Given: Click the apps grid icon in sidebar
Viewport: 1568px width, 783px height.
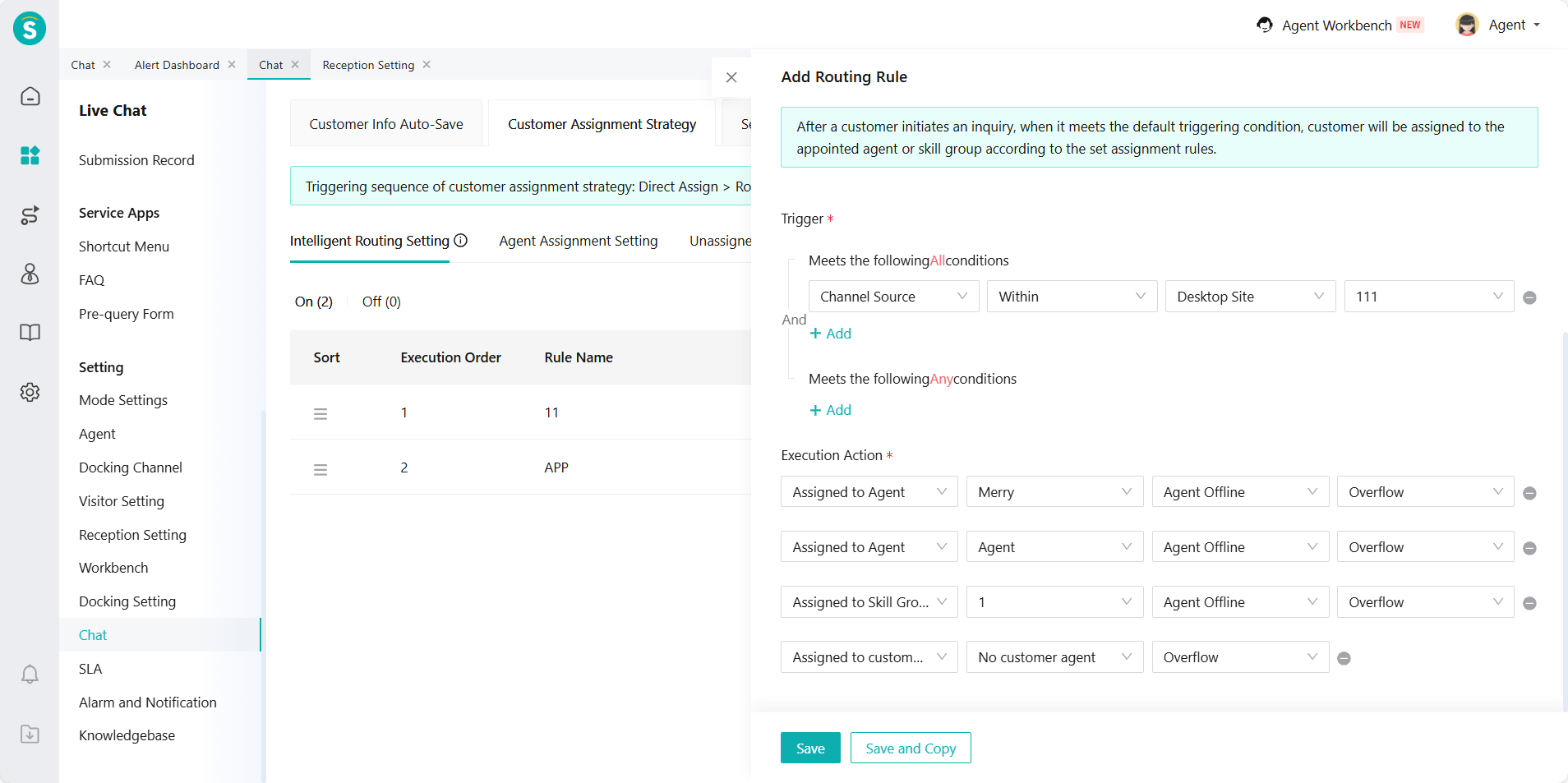Looking at the screenshot, I should 30,155.
